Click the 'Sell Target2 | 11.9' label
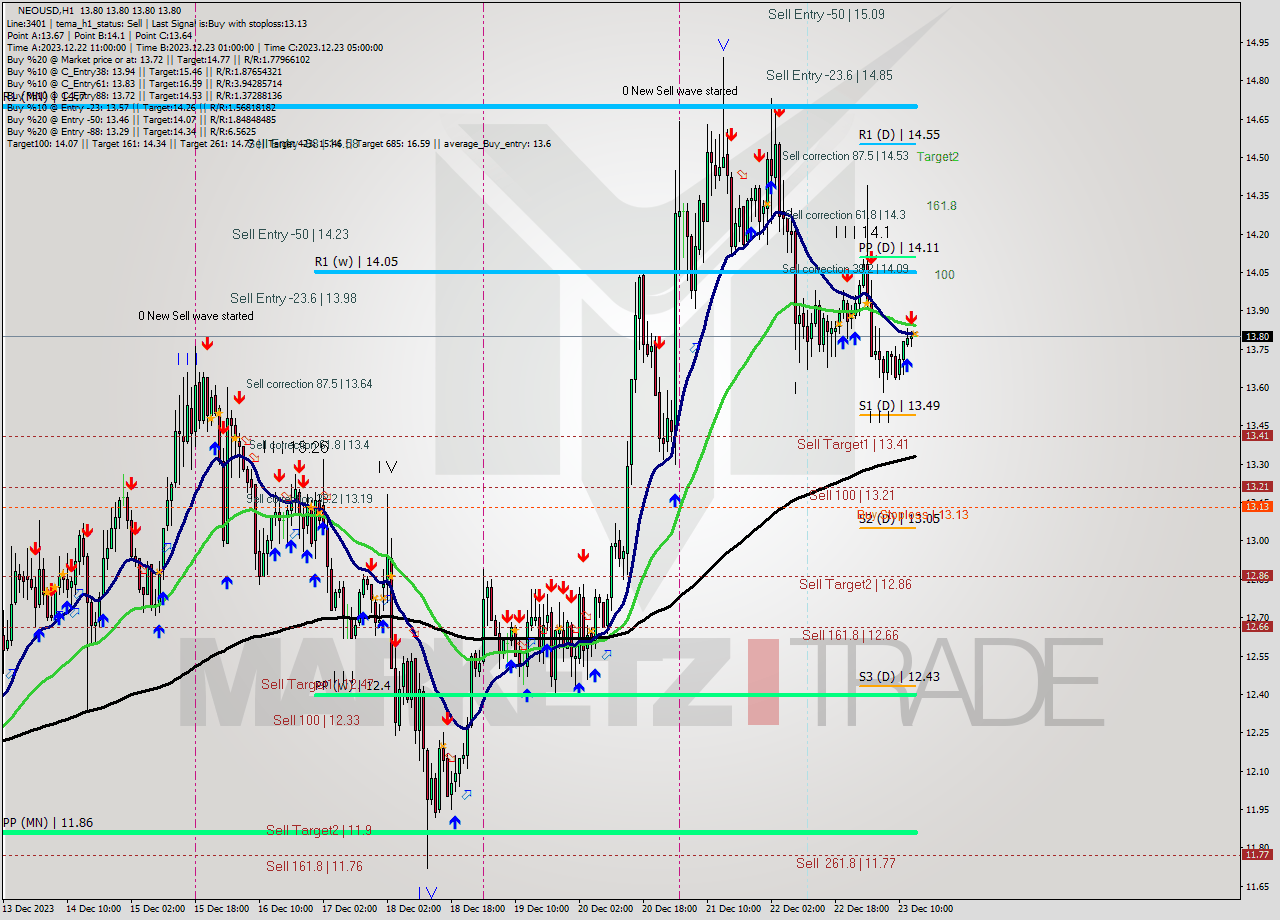Viewport: 1280px width, 920px height. click(319, 830)
